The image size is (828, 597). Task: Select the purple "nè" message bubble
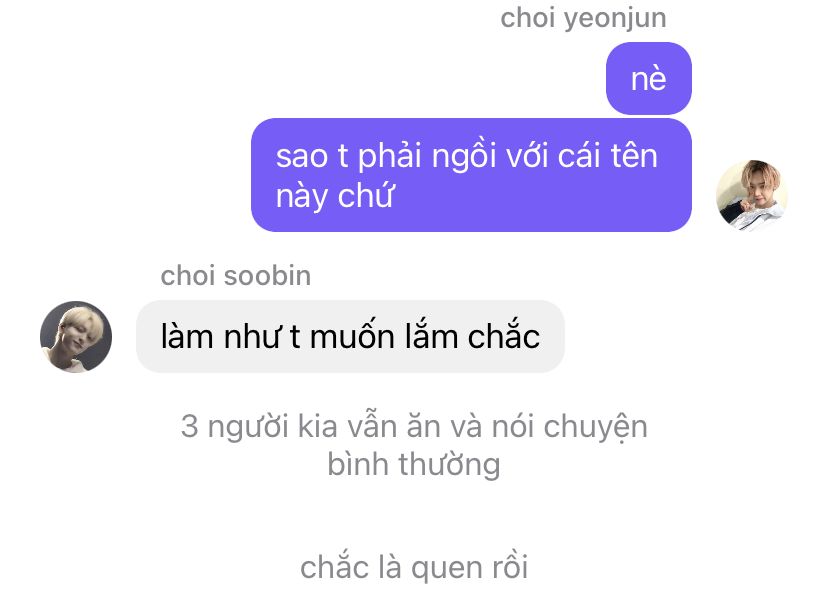[648, 79]
